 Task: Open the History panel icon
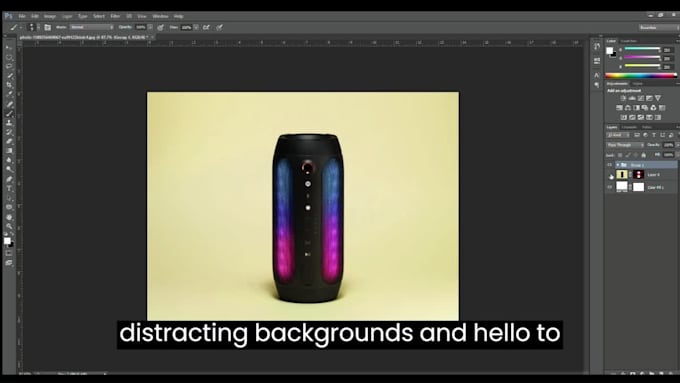[597, 47]
